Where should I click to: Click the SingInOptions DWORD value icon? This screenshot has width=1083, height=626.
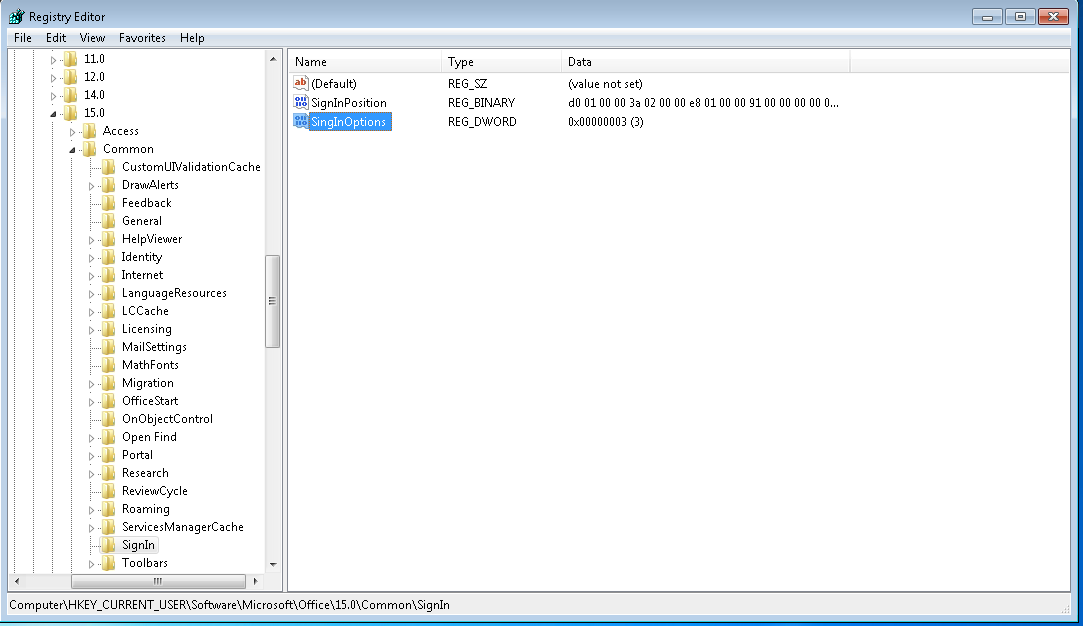click(300, 121)
